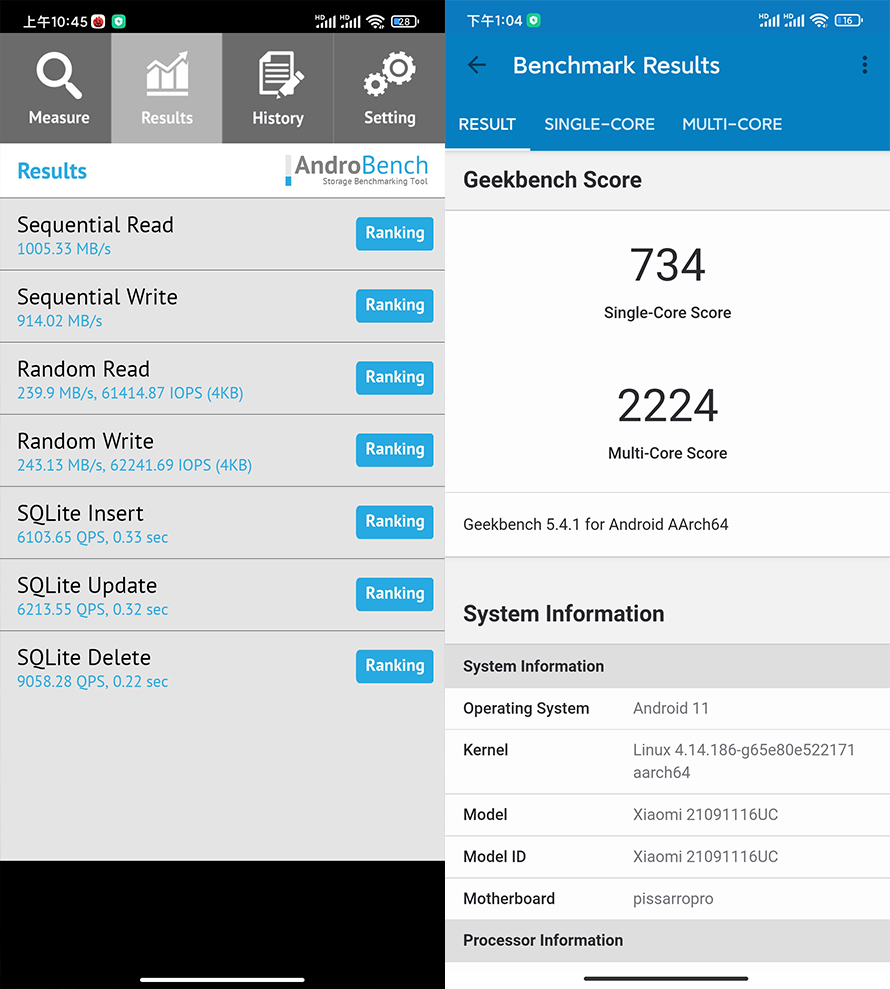The width and height of the screenshot is (890, 989).
Task: Select the Linux kernel version value
Action: [744, 761]
